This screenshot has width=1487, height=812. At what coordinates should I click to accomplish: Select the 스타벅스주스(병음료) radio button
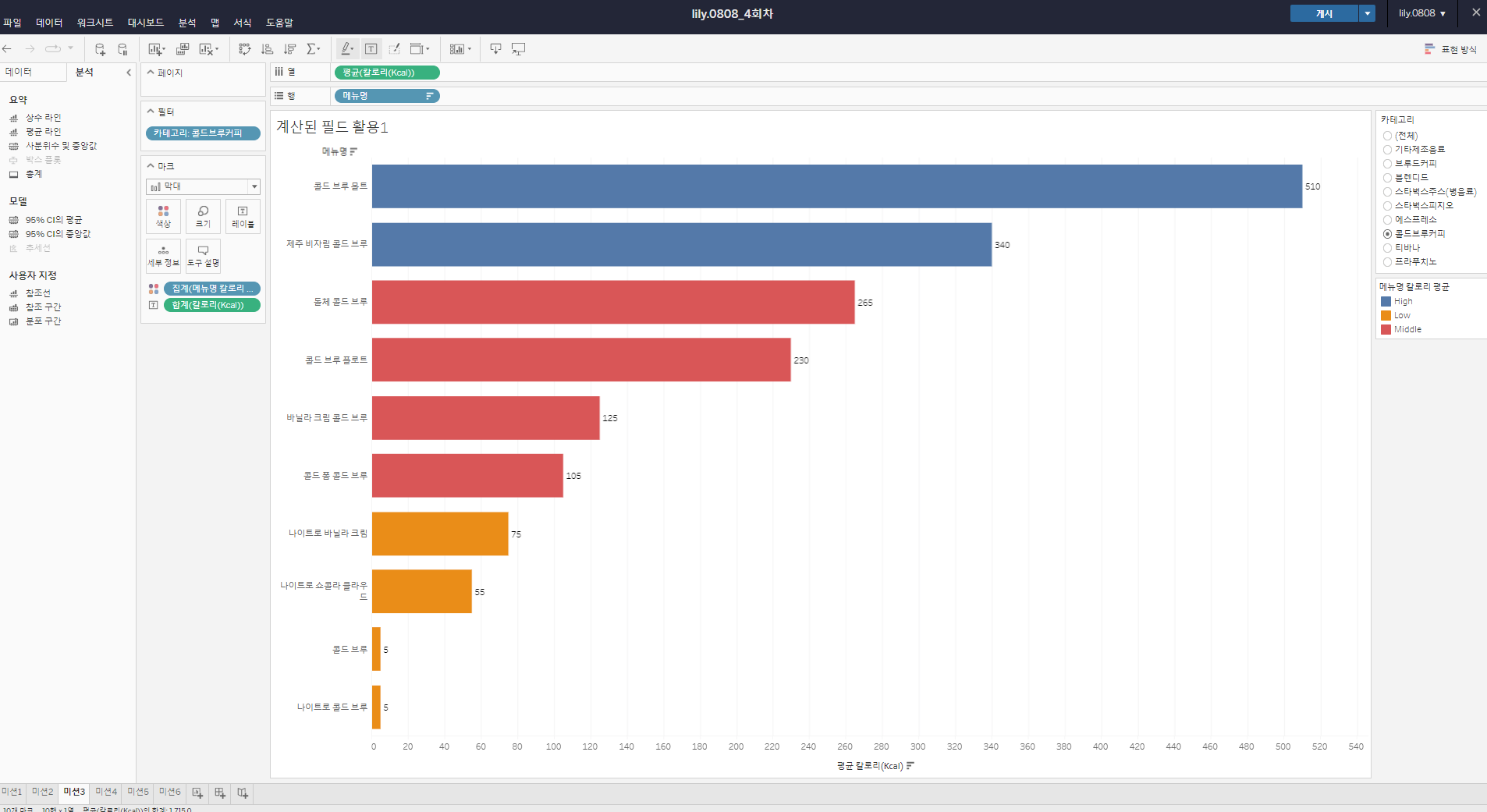pos(1387,192)
